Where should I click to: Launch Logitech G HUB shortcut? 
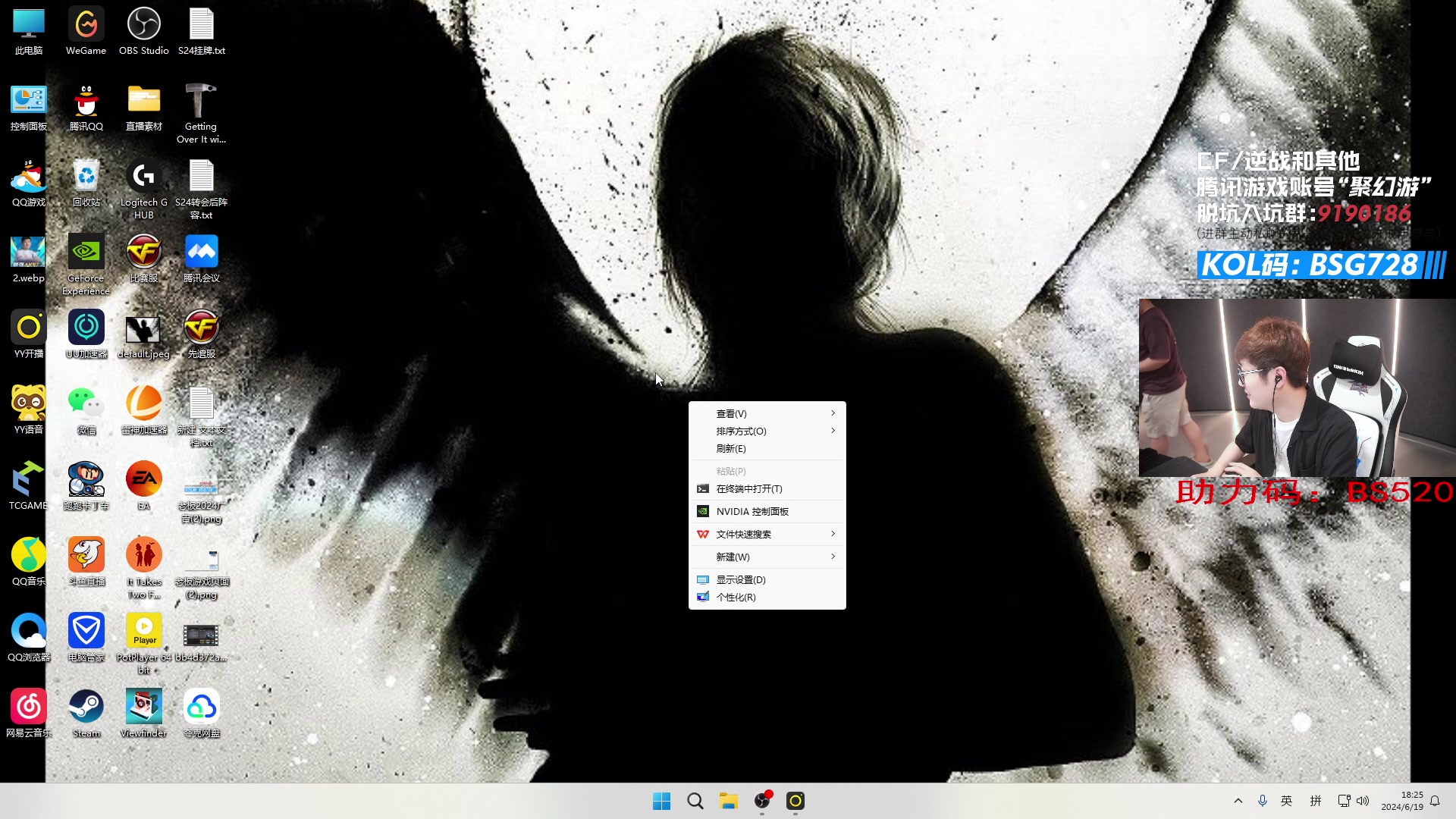tap(143, 190)
